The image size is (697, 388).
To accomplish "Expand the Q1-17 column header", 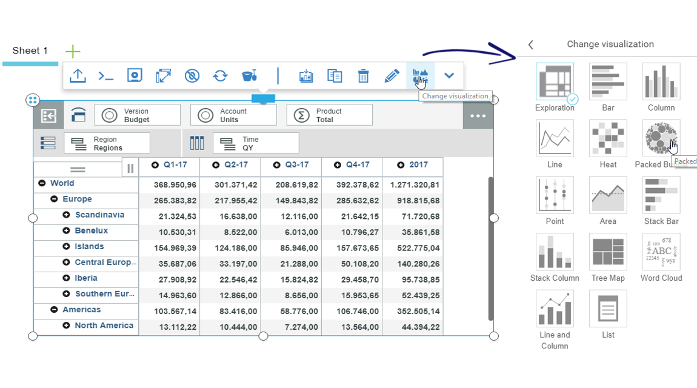I will point(155,165).
